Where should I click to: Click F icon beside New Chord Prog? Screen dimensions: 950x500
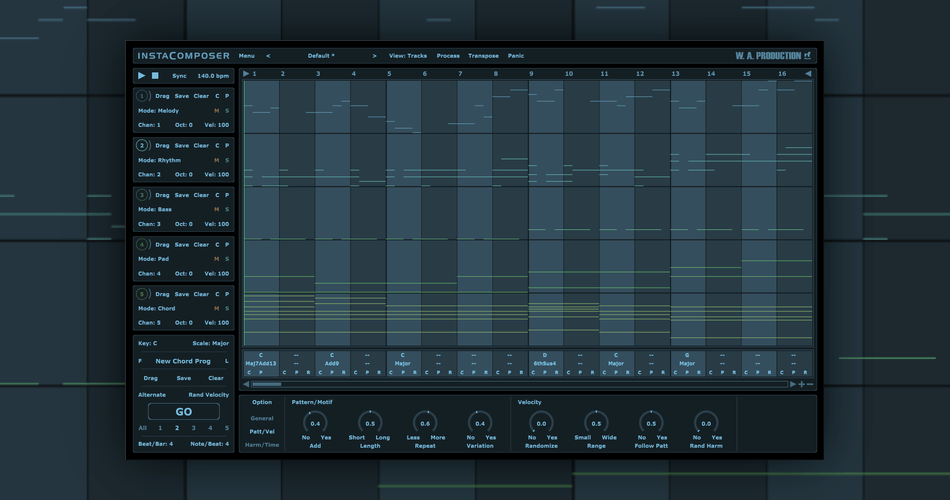140,361
